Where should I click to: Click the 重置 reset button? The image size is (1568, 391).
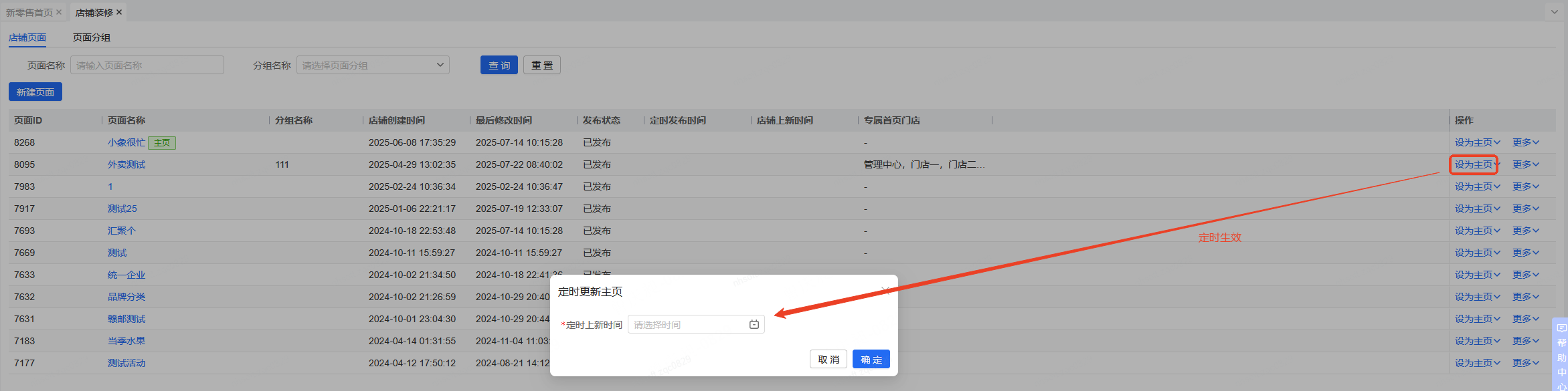pyautogui.click(x=542, y=66)
